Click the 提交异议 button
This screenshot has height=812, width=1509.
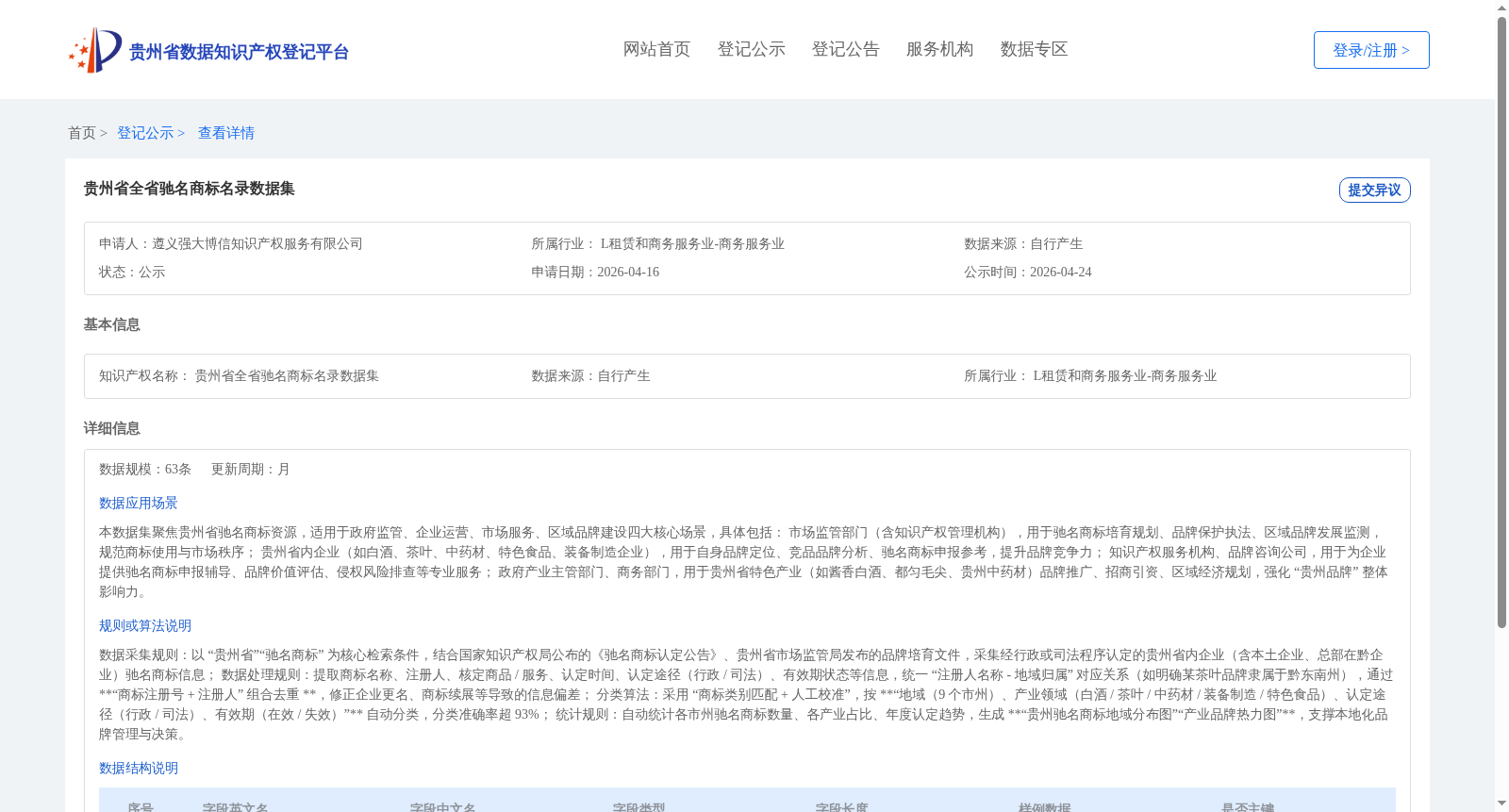pos(1374,190)
